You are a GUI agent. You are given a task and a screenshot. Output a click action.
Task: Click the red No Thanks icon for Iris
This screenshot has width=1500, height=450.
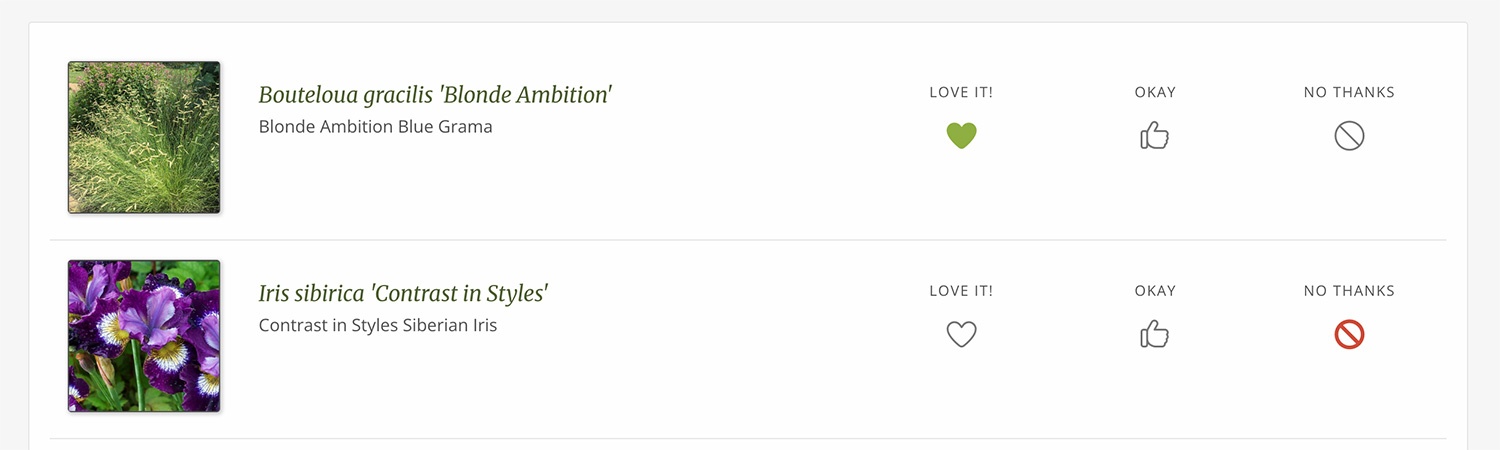coord(1349,335)
